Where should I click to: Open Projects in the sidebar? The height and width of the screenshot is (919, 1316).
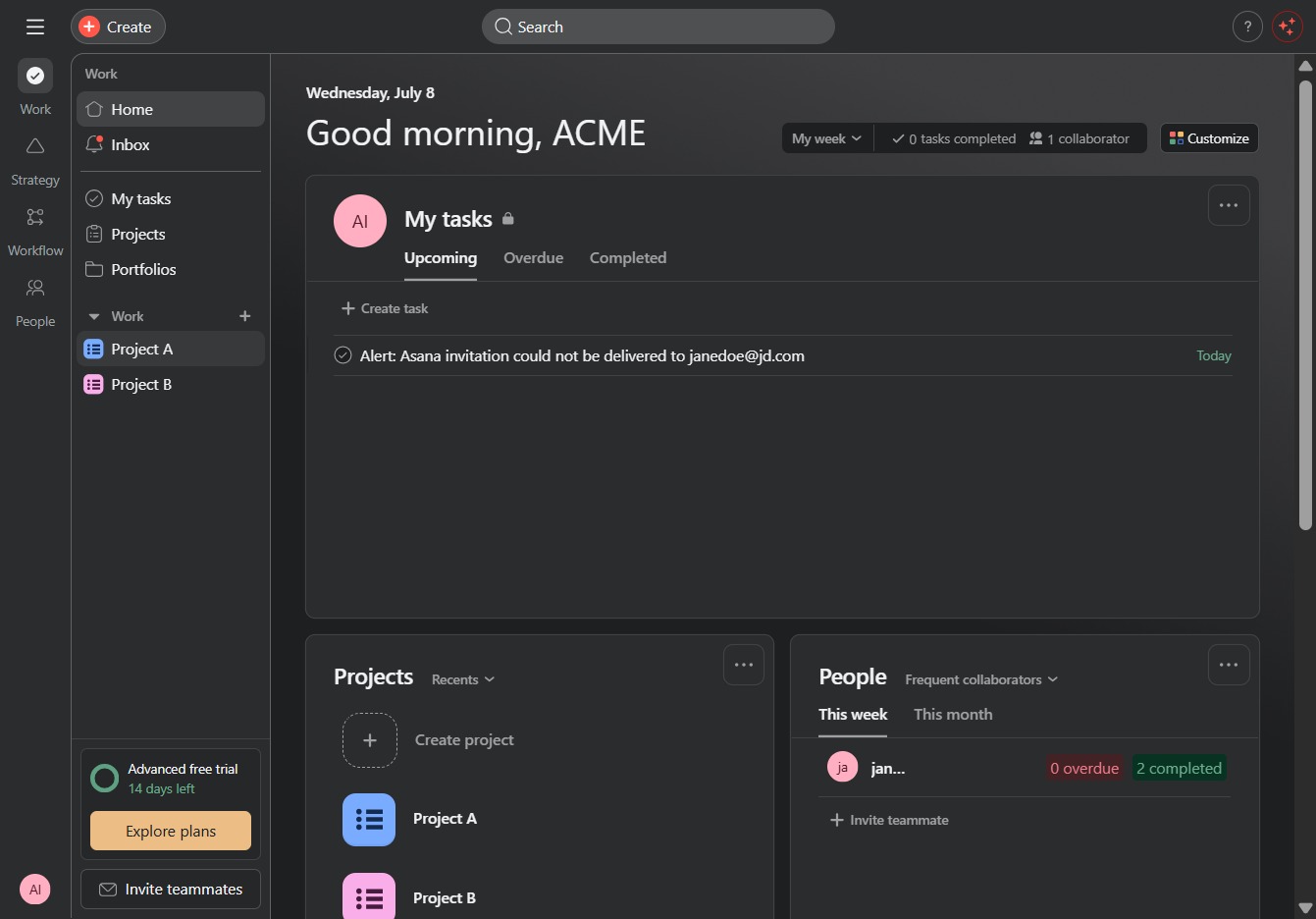171,234
